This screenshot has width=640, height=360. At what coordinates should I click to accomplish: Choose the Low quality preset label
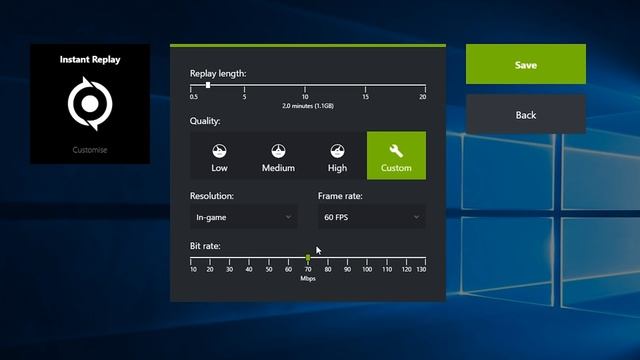click(219, 168)
